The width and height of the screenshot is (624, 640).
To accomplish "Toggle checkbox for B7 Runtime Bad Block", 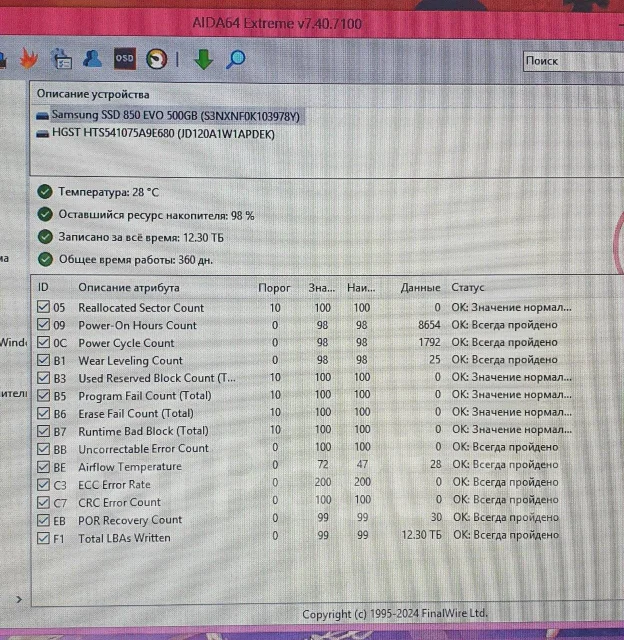I will pyautogui.click(x=43, y=431).
